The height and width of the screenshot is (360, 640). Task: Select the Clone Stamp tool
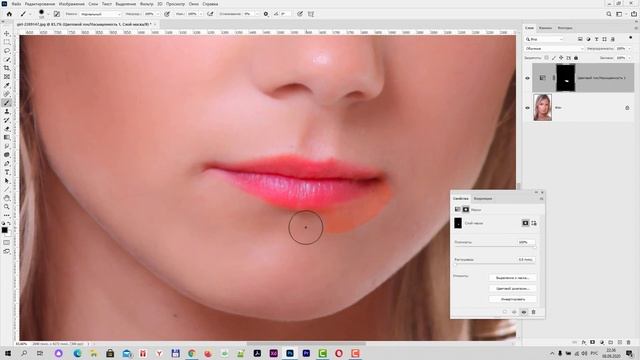tap(7, 111)
